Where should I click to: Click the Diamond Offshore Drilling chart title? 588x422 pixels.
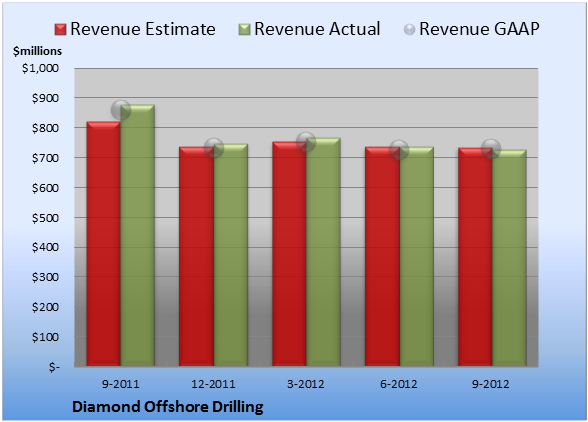coord(168,407)
